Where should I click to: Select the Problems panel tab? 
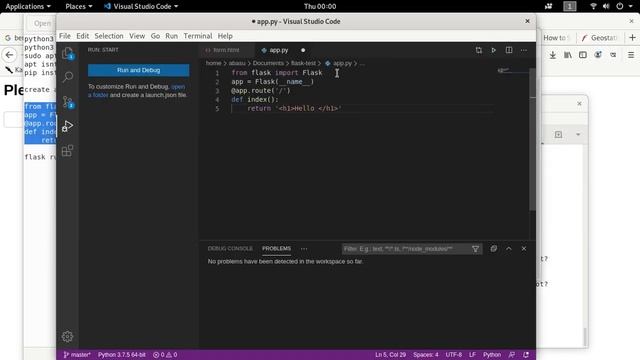276,249
